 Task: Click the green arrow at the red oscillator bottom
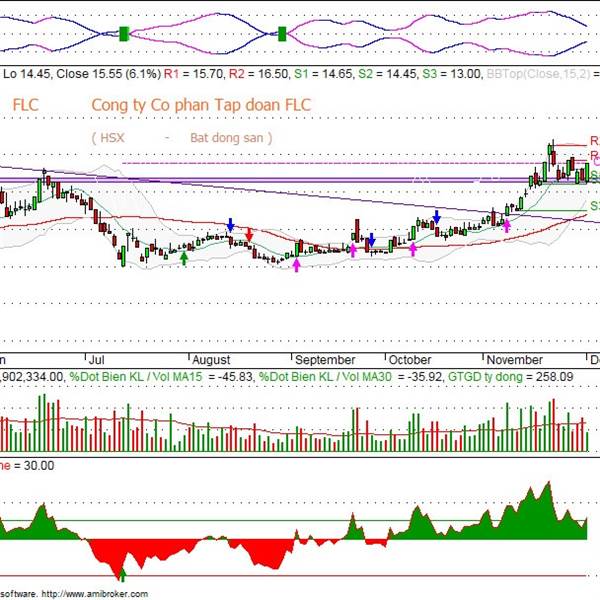(x=122, y=575)
